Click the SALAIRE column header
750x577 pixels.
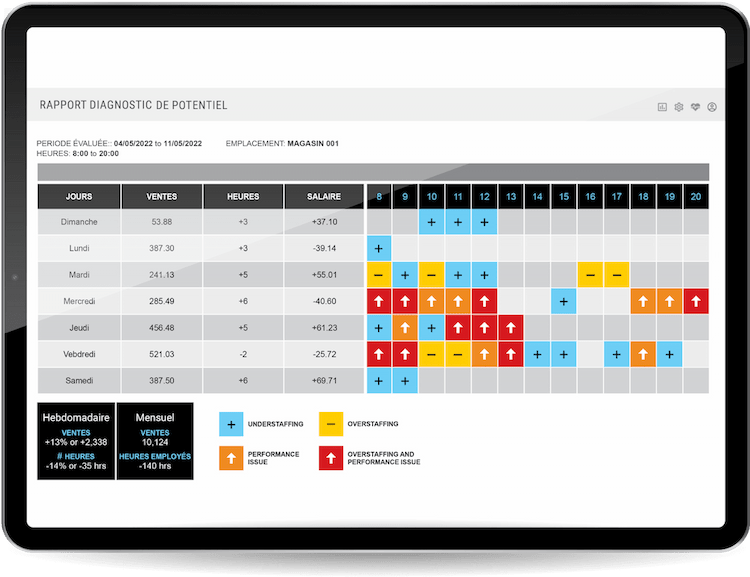point(324,196)
